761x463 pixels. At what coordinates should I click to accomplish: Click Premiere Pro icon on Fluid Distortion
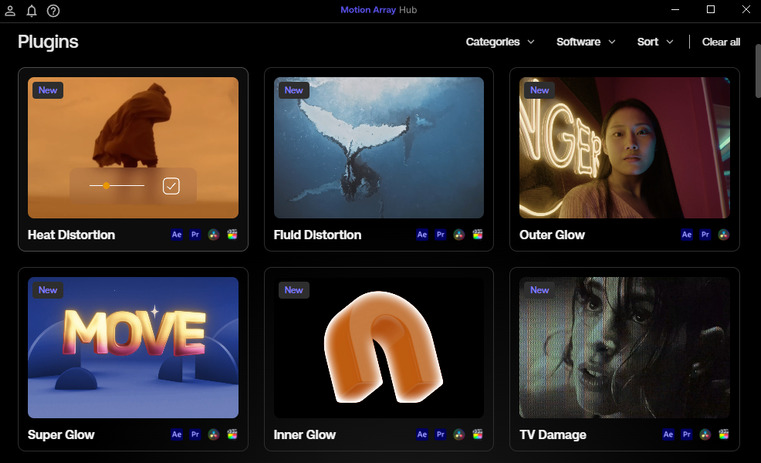pyautogui.click(x=441, y=235)
